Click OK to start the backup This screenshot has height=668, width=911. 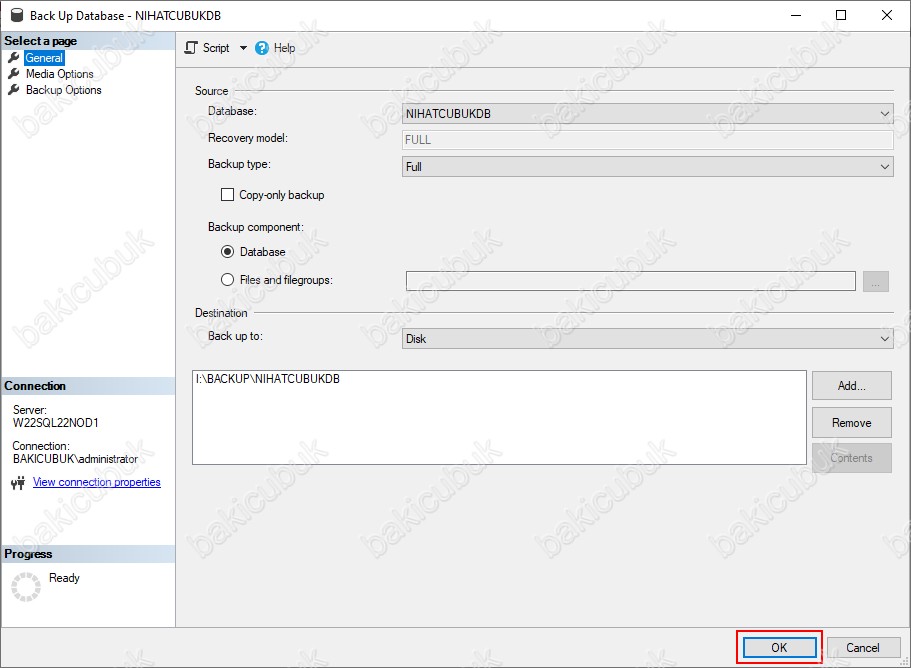coord(779,648)
